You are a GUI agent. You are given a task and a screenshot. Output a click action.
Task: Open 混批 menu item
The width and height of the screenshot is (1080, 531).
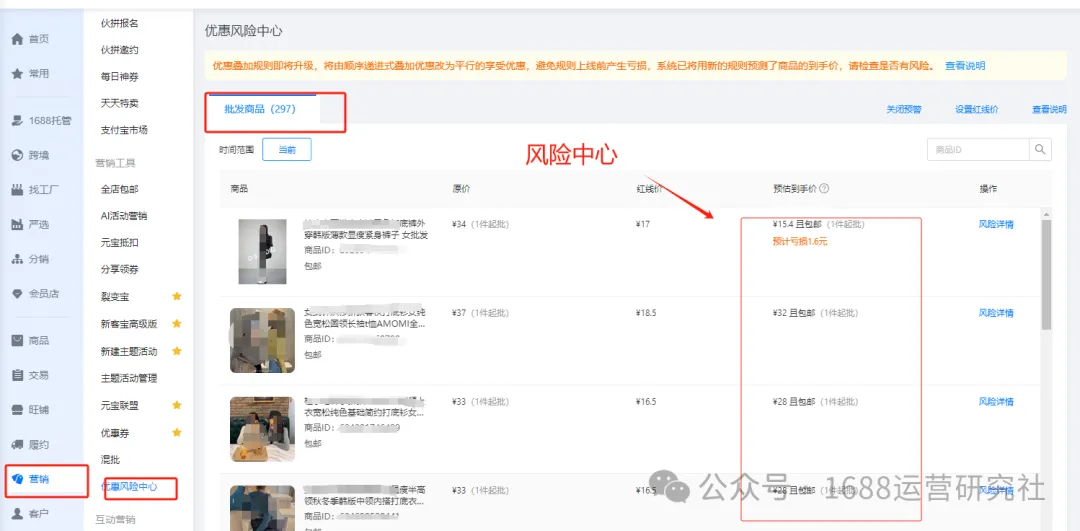point(110,459)
